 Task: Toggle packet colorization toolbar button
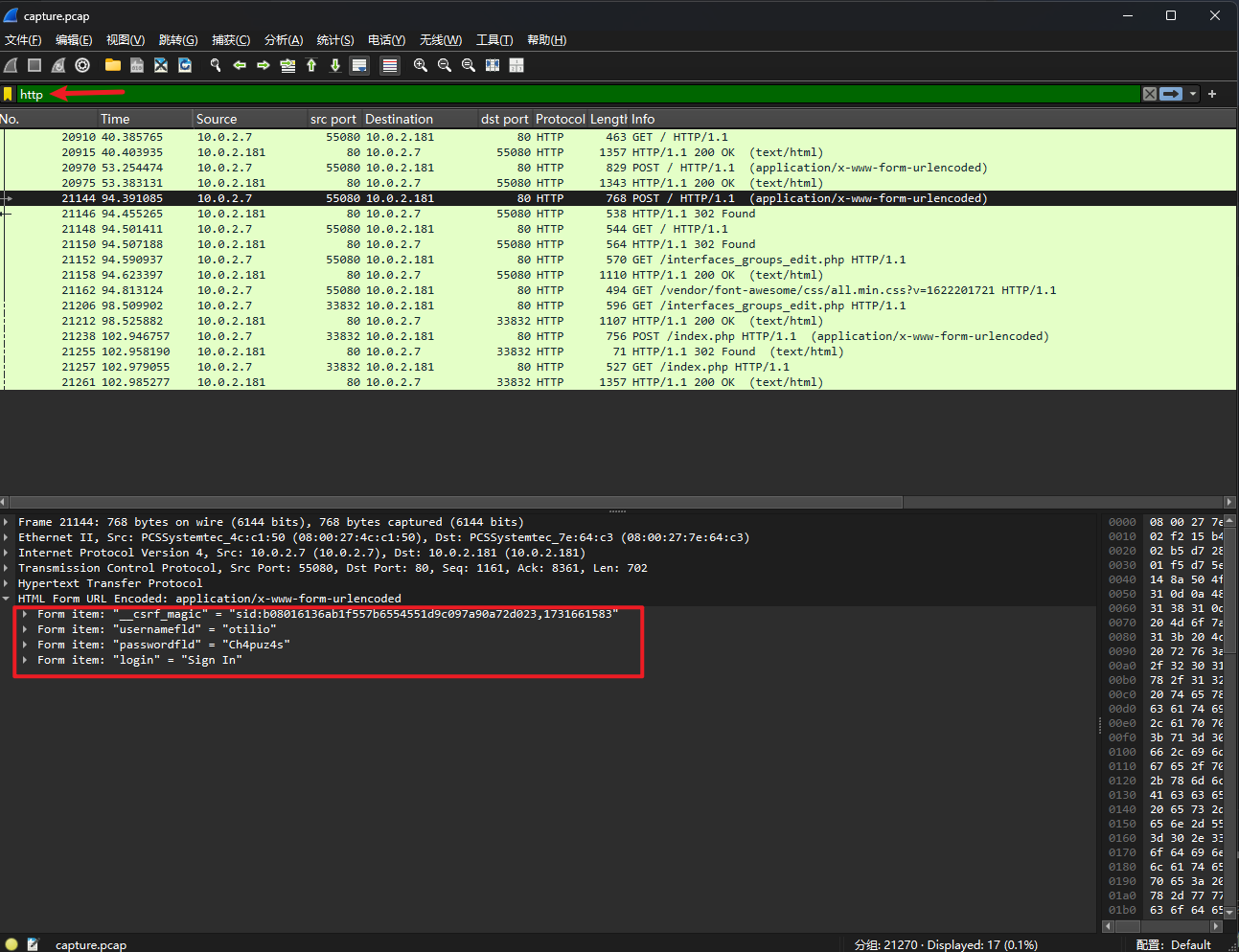390,65
